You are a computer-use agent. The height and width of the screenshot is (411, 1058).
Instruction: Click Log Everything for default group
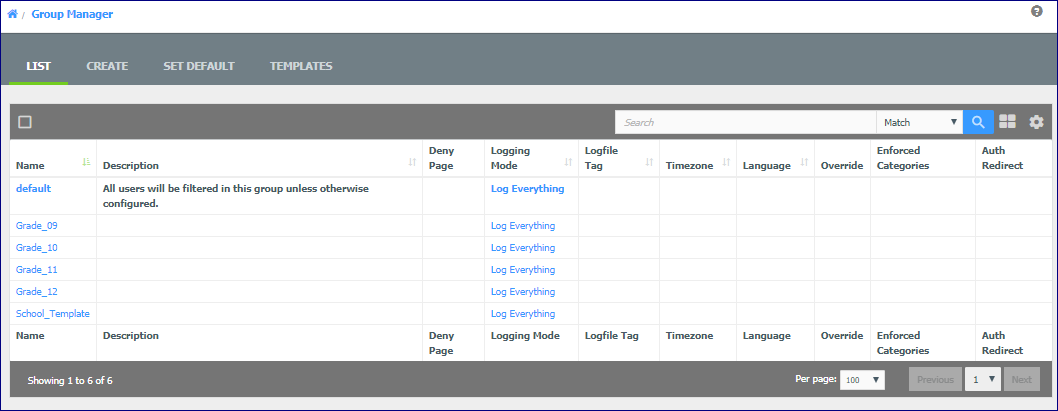click(x=528, y=189)
